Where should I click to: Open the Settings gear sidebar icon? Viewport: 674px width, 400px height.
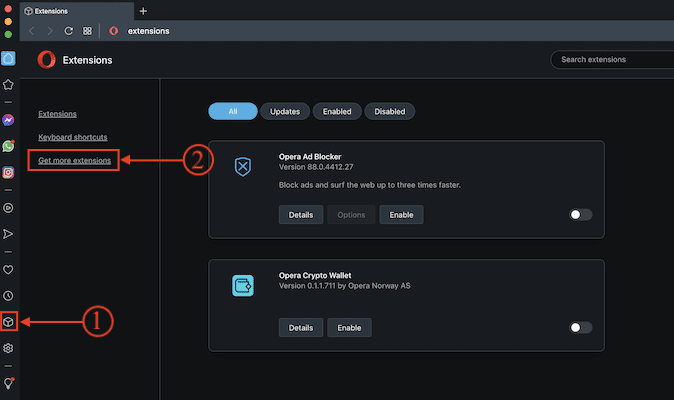tap(8, 348)
